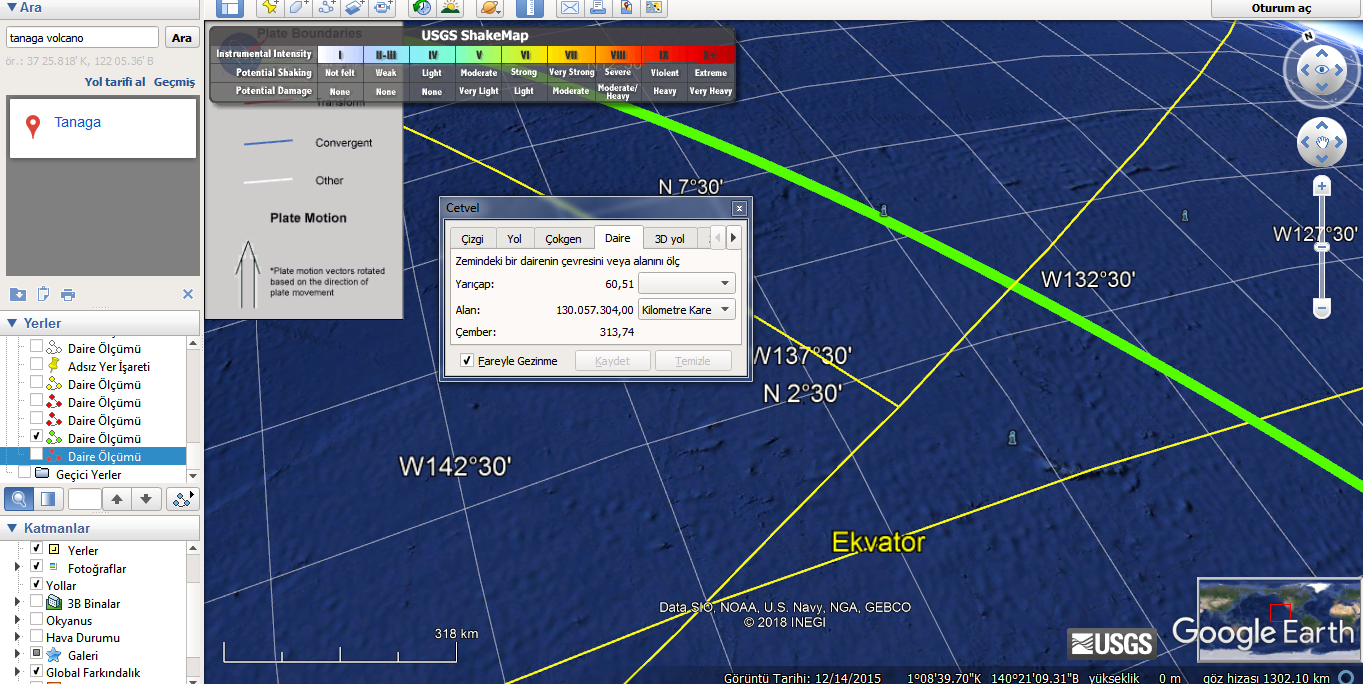
Task: Click the add folder icon below search results
Action: 18,294
